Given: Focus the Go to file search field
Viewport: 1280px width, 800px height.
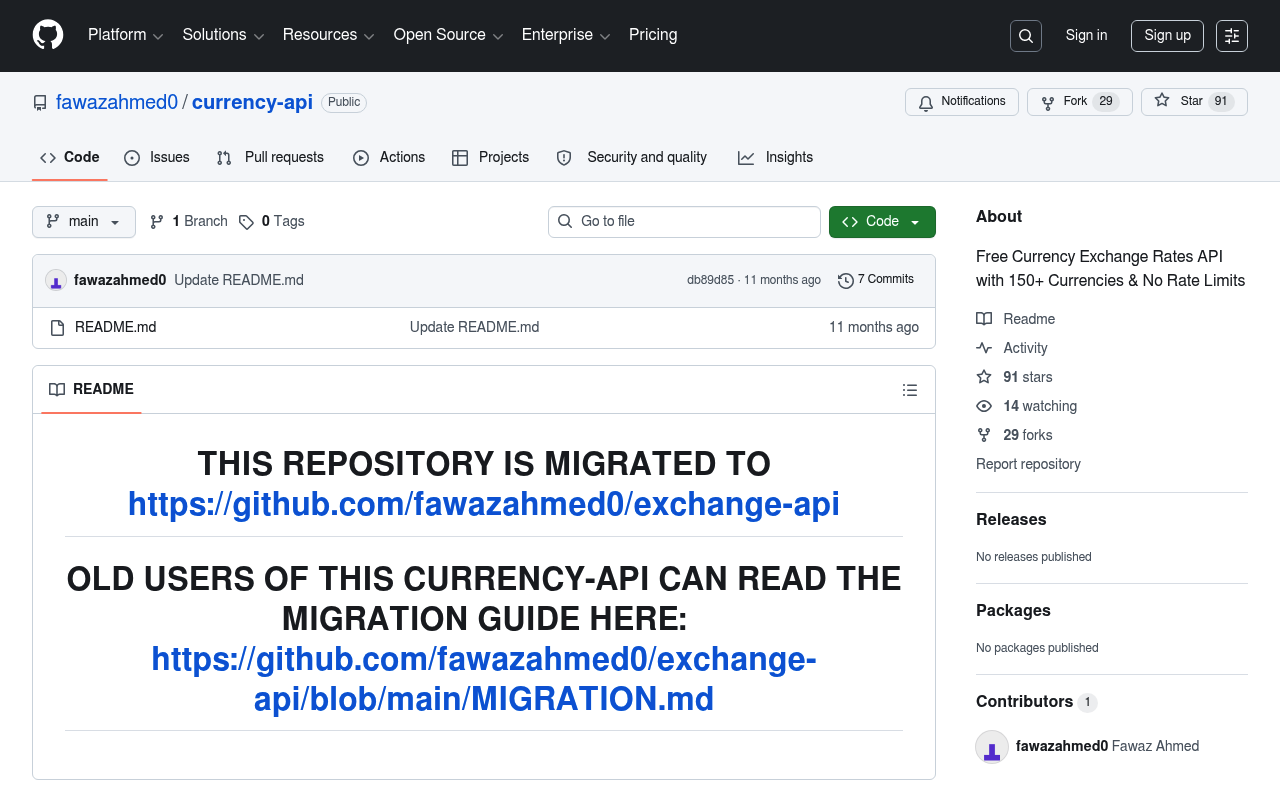Looking at the screenshot, I should tap(684, 222).
